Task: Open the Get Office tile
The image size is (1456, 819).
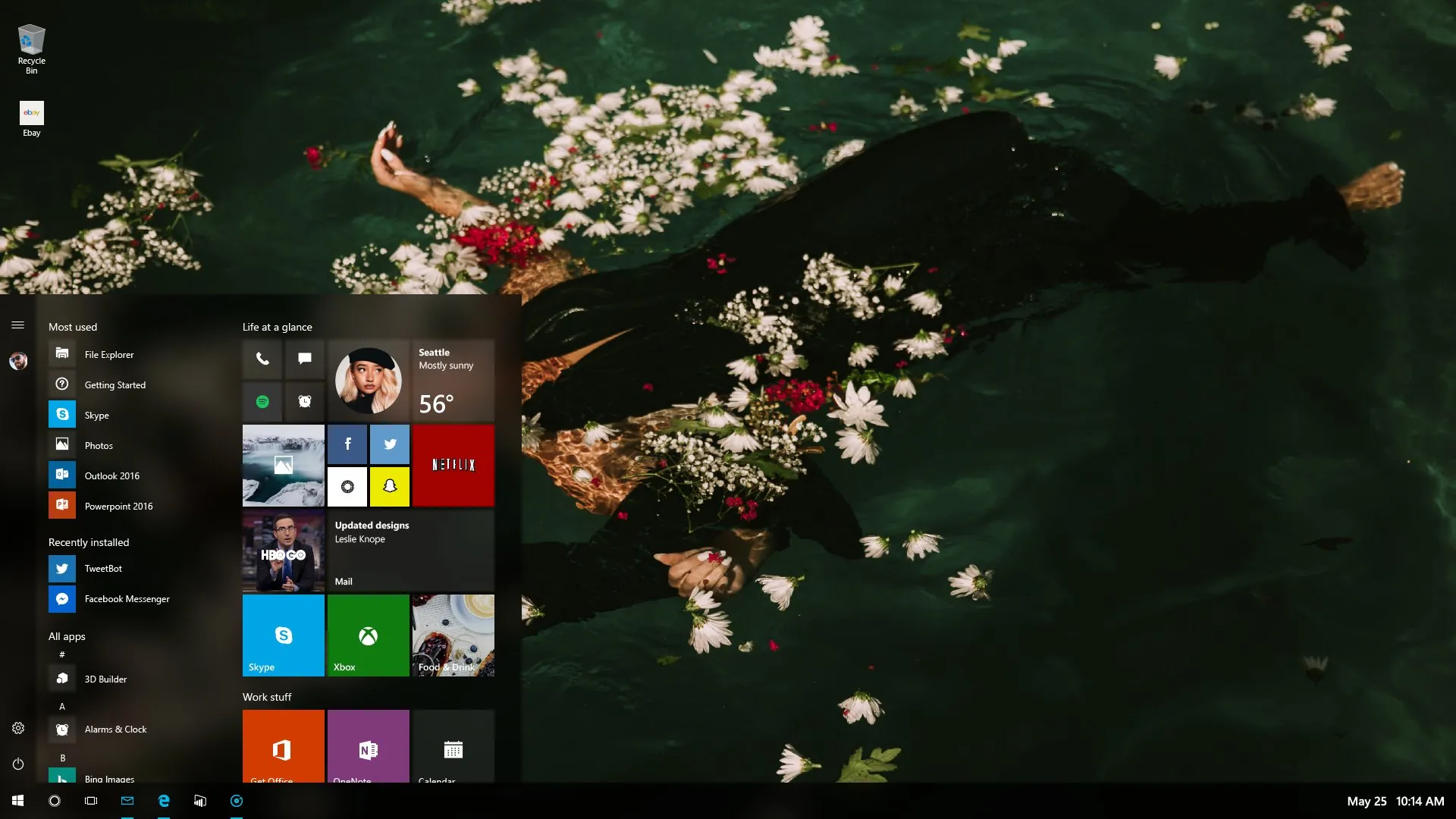Action: click(283, 751)
